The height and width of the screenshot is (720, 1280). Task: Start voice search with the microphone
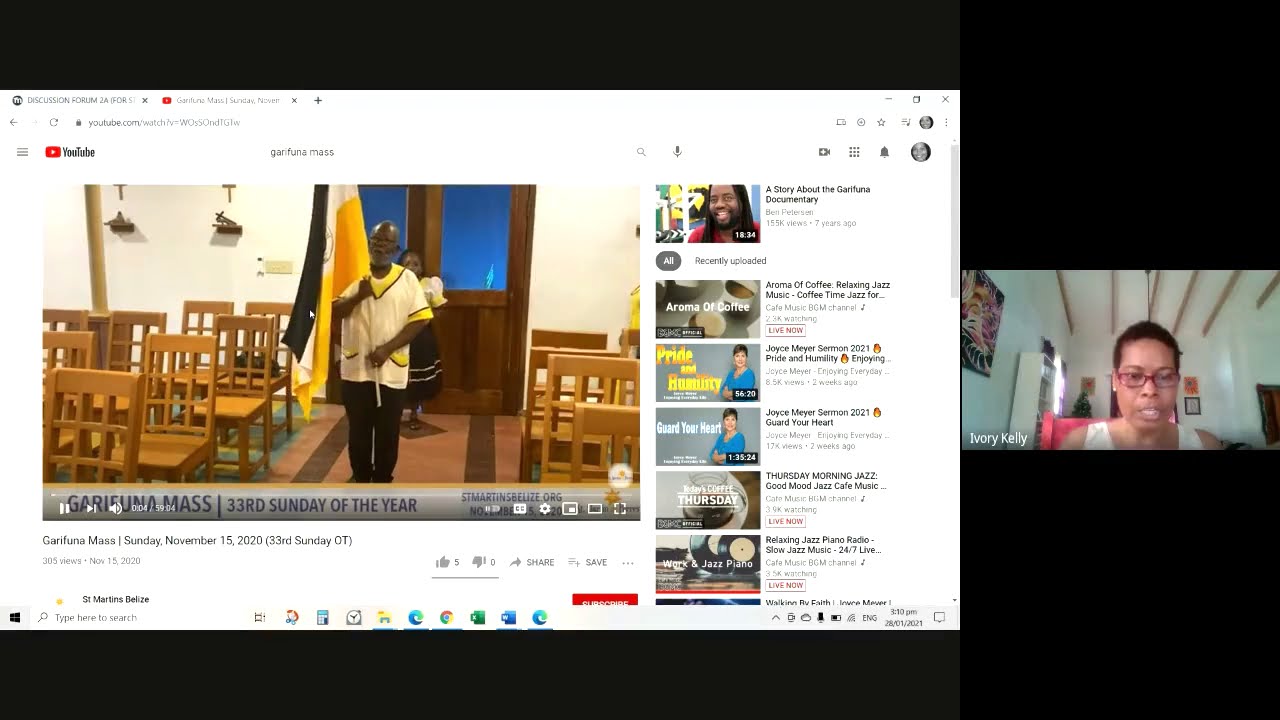pos(677,152)
